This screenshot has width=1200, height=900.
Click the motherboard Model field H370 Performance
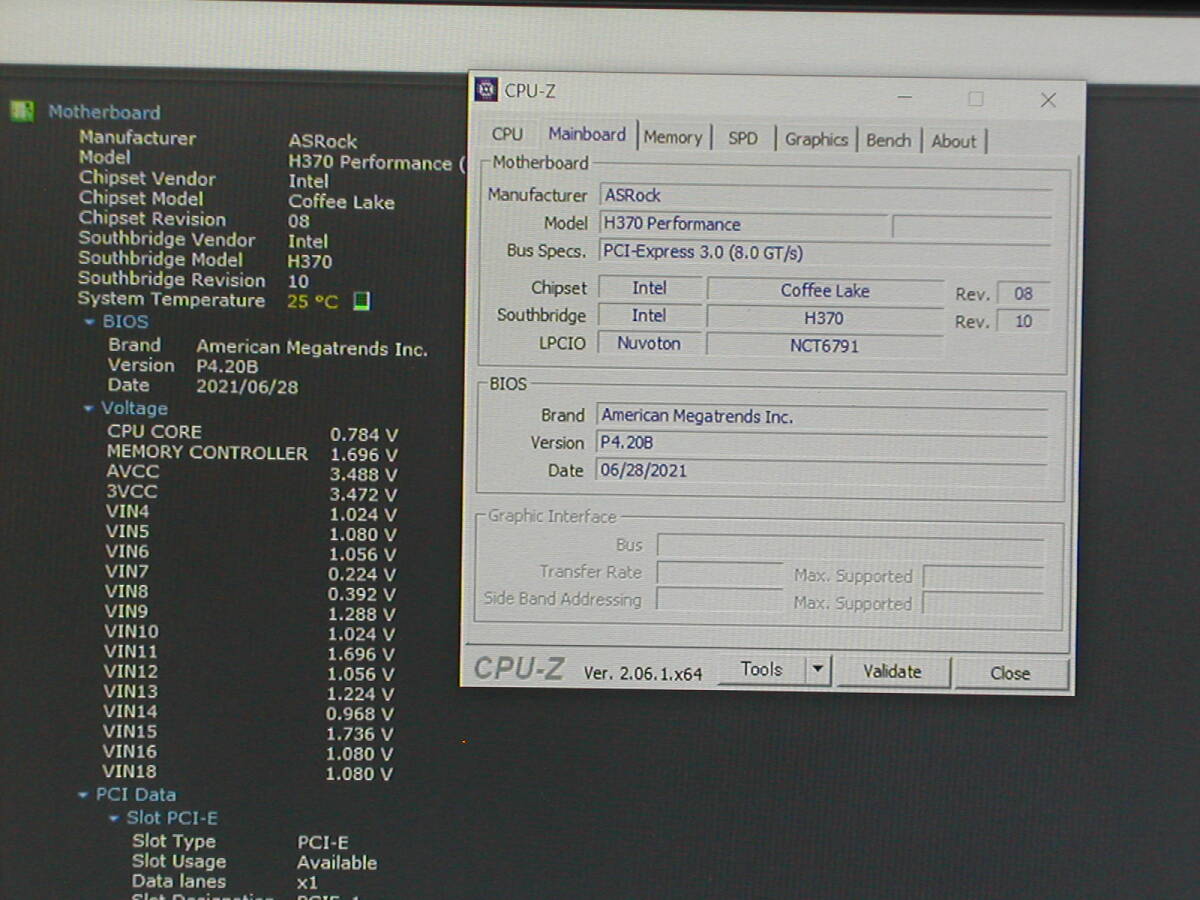(742, 224)
